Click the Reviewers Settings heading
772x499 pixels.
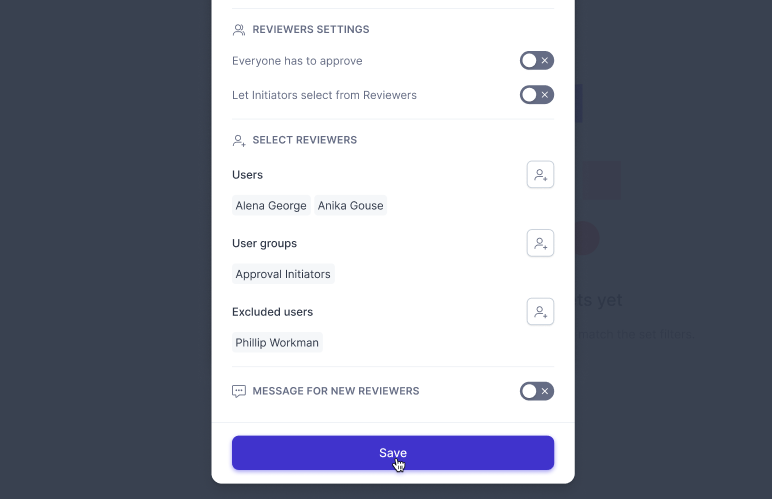pyautogui.click(x=311, y=30)
